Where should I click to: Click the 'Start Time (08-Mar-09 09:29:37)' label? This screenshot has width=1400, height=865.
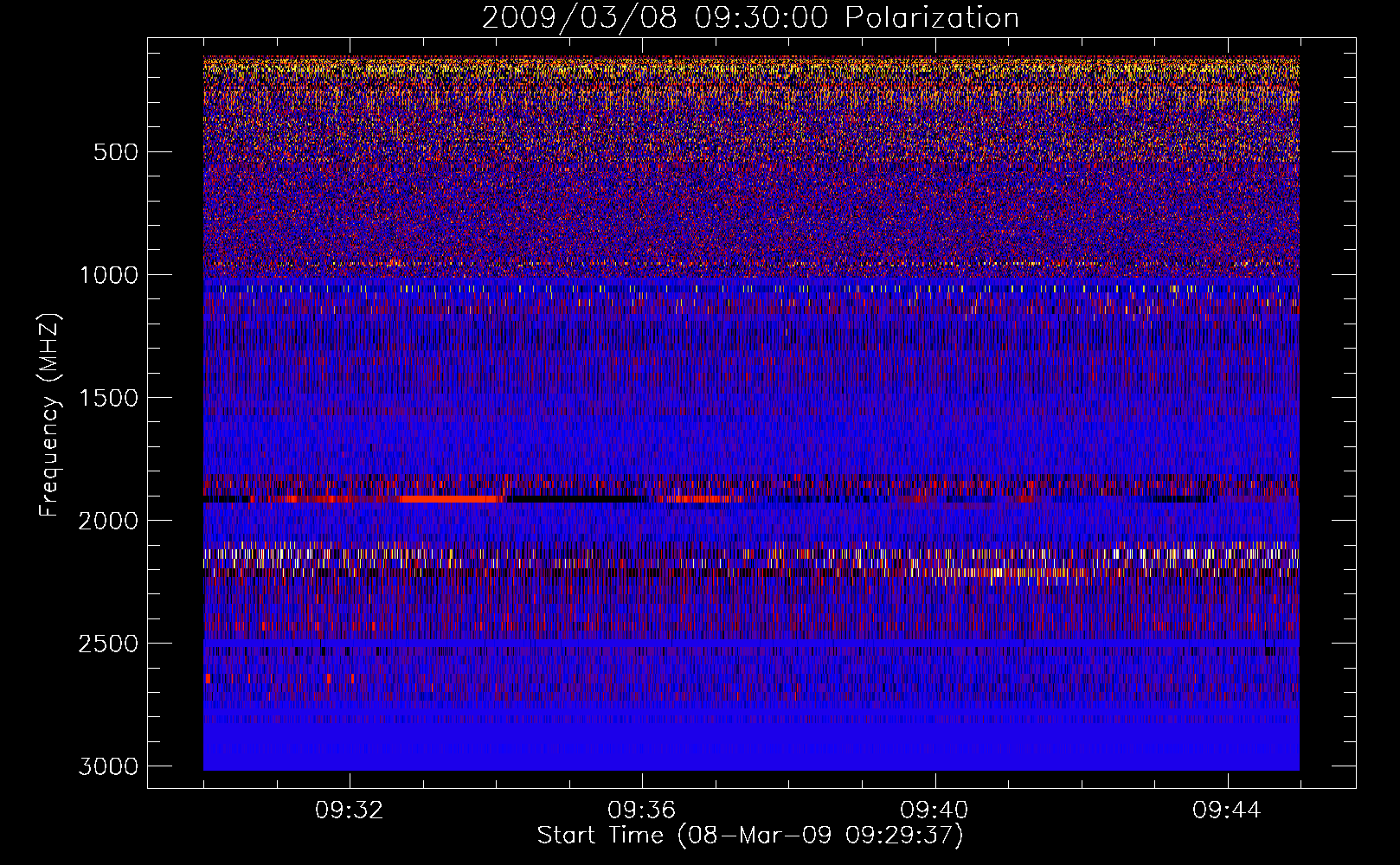point(750,836)
